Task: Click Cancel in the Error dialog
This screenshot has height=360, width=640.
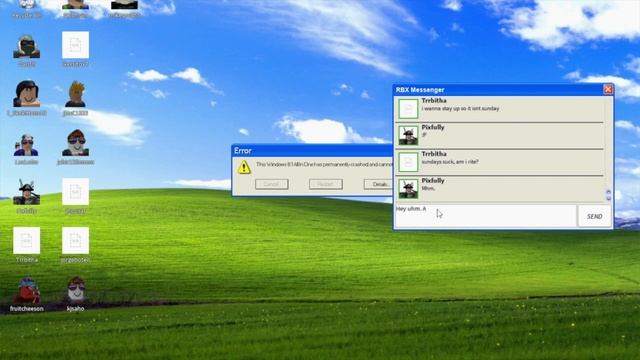Action: click(x=271, y=184)
